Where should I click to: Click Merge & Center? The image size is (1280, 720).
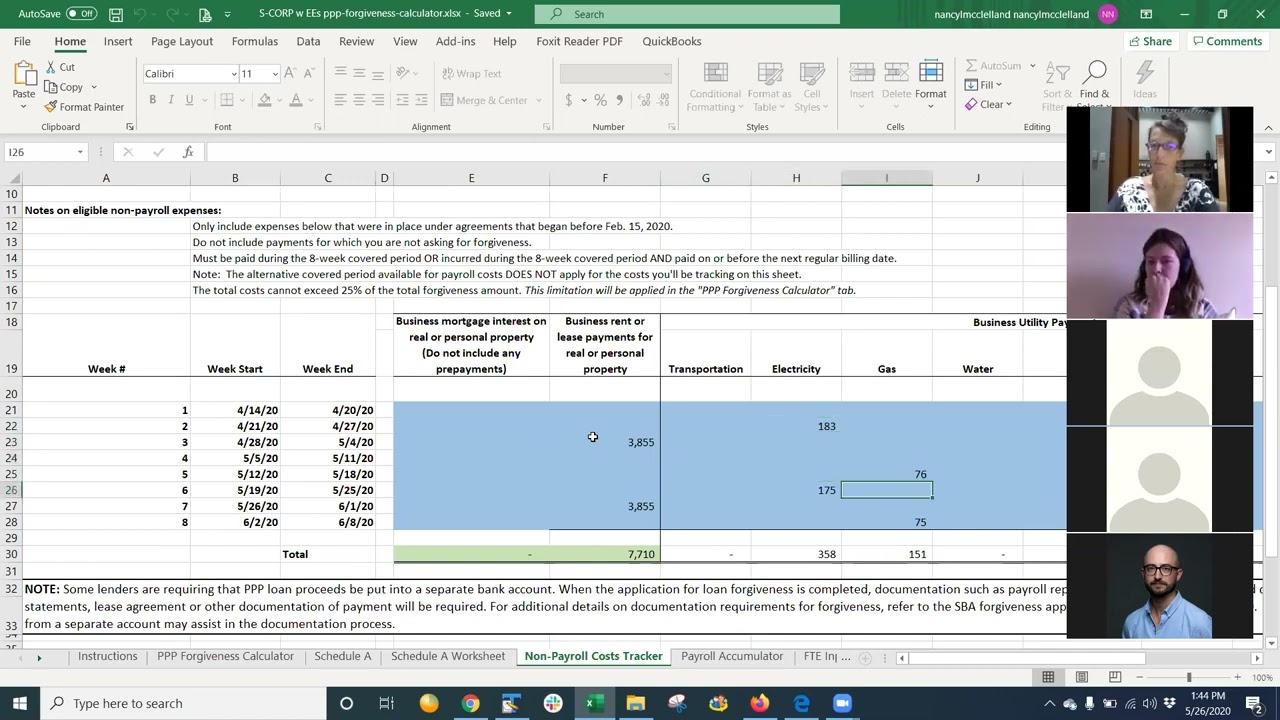[483, 100]
